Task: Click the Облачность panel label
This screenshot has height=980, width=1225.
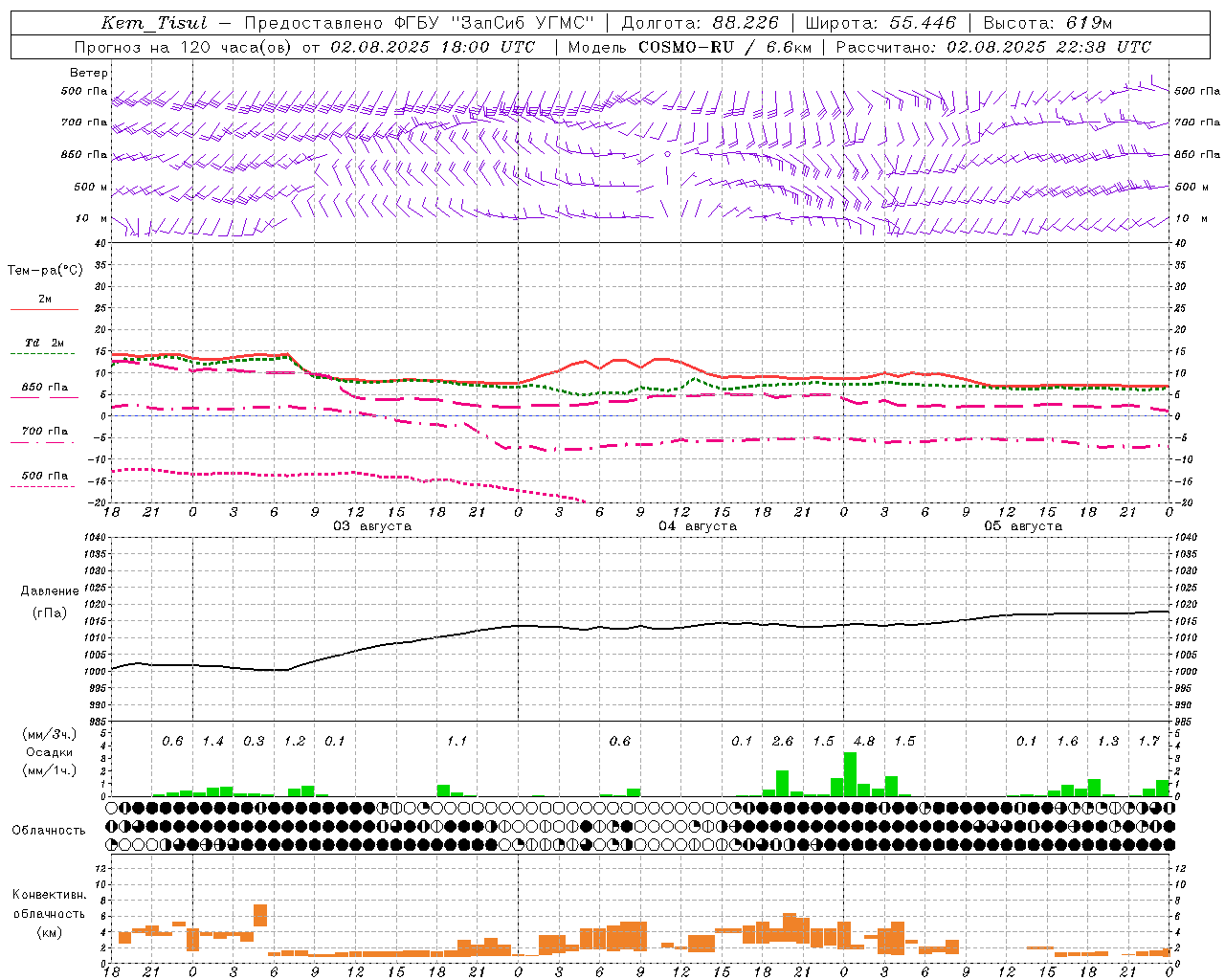Action: coord(49,831)
